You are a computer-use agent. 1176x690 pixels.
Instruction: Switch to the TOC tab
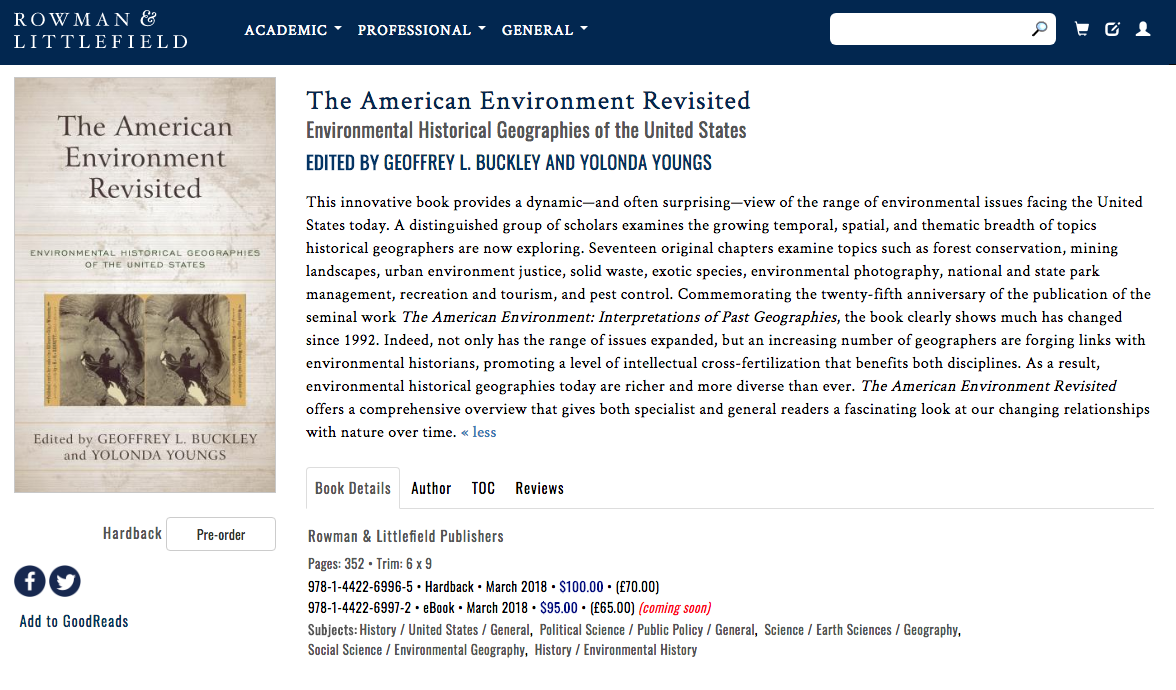[483, 488]
